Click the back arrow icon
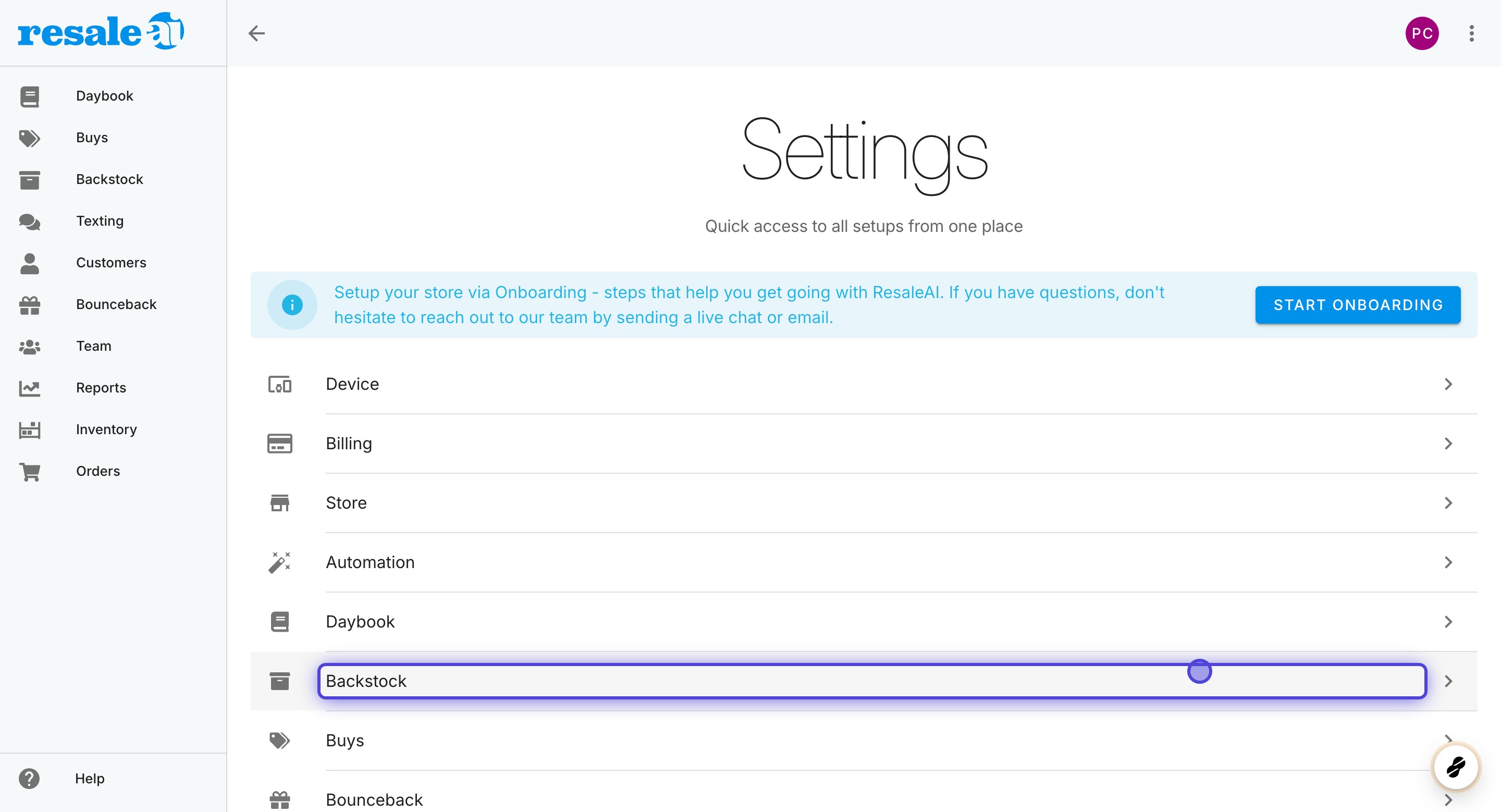The height and width of the screenshot is (812, 1501). (x=256, y=33)
